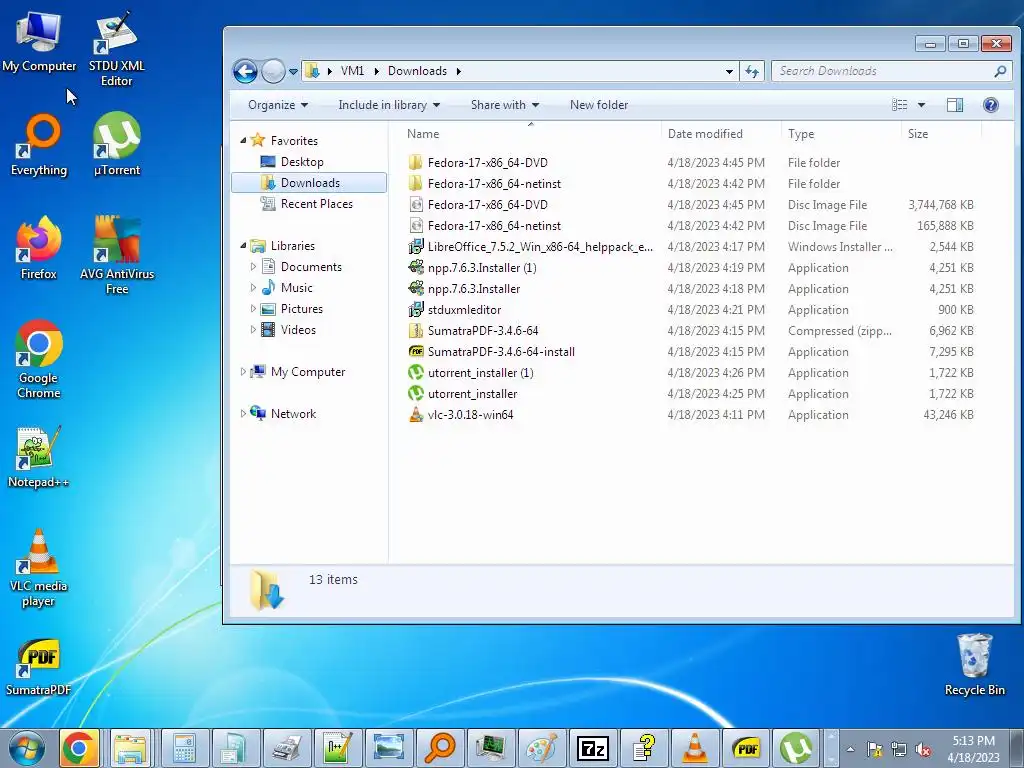
Task: Launch Everything search desktop shortcut
Action: click(39, 145)
